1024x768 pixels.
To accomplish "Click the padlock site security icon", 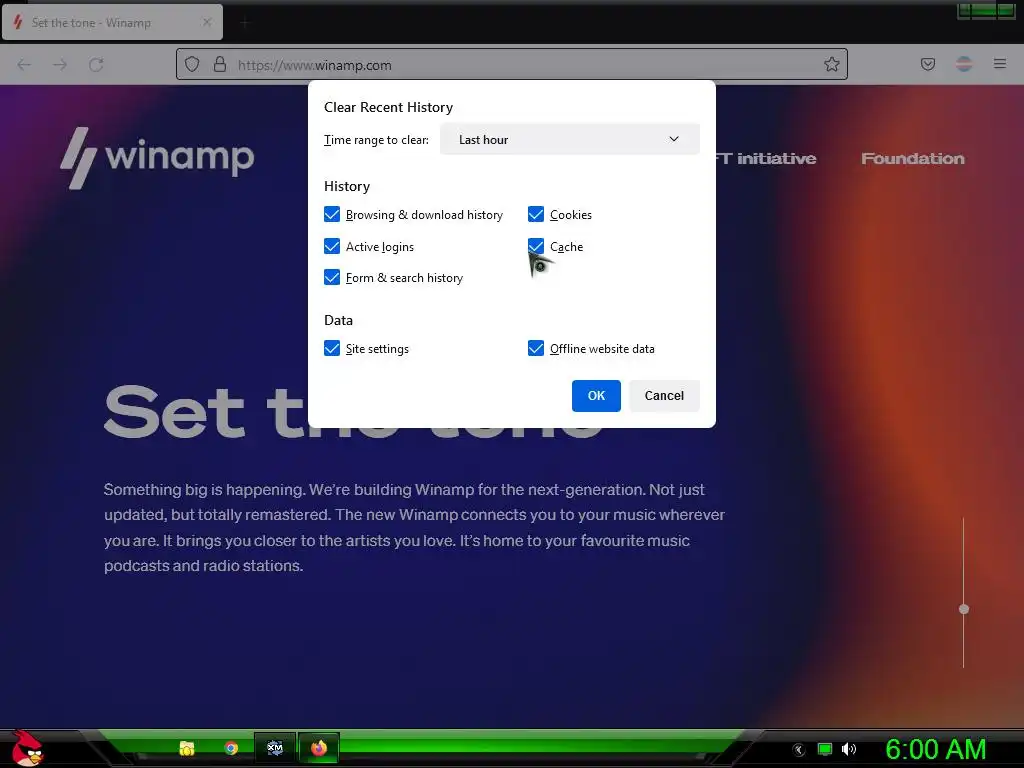I will [220, 64].
